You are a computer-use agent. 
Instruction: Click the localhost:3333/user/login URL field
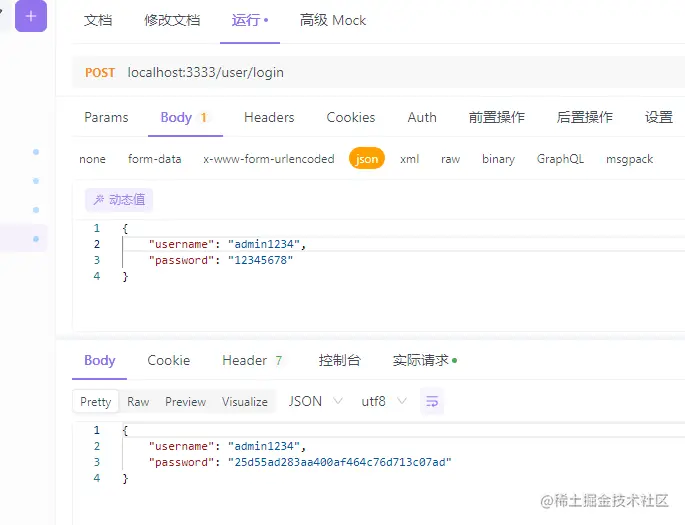coord(205,73)
